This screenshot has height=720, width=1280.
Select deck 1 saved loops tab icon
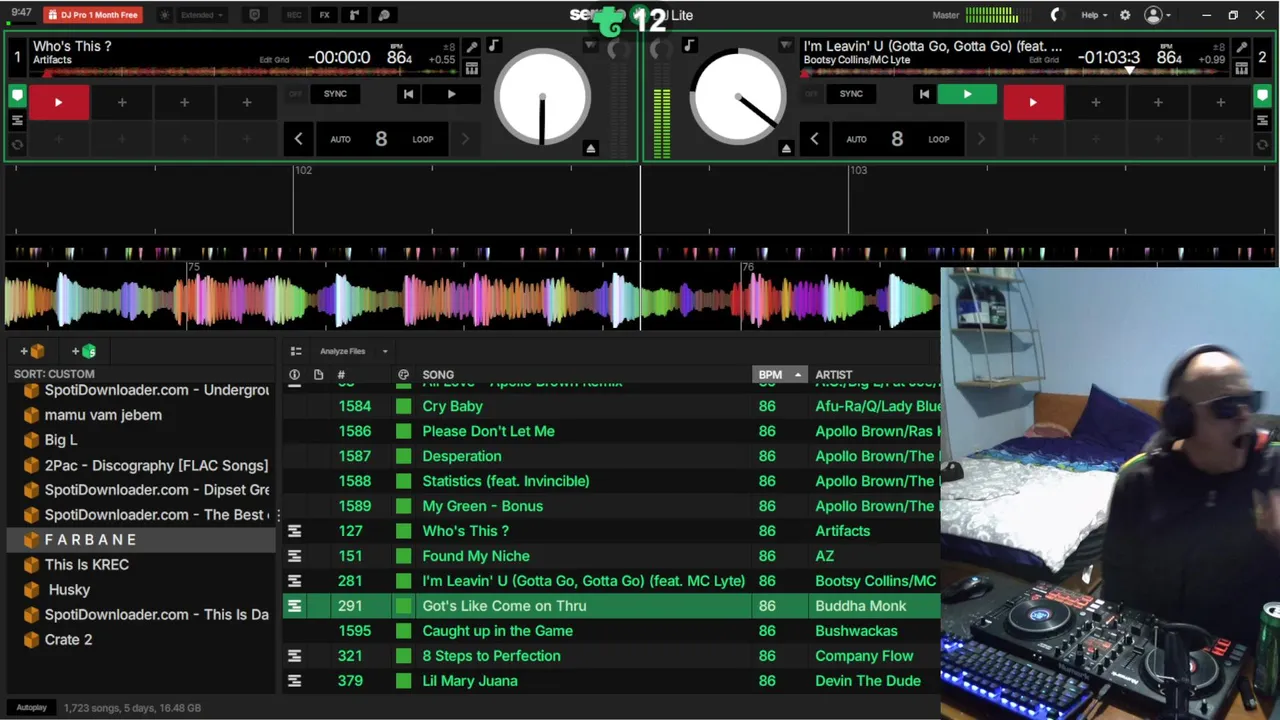click(x=17, y=120)
